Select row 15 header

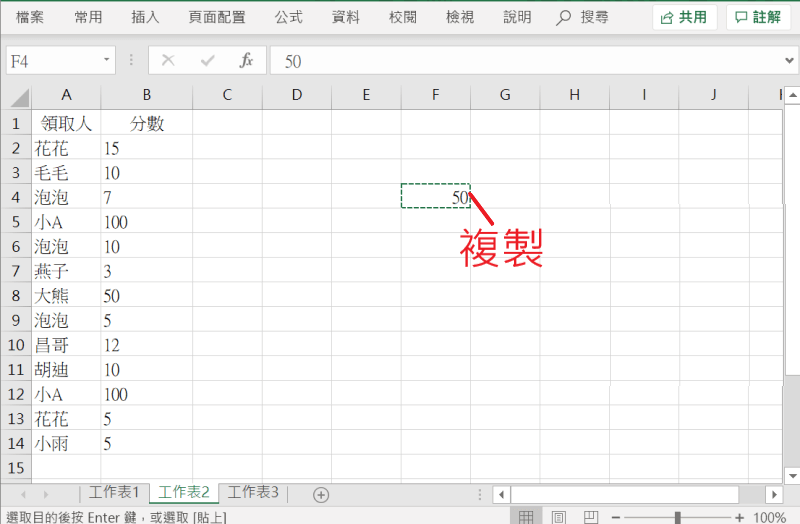[x=16, y=468]
